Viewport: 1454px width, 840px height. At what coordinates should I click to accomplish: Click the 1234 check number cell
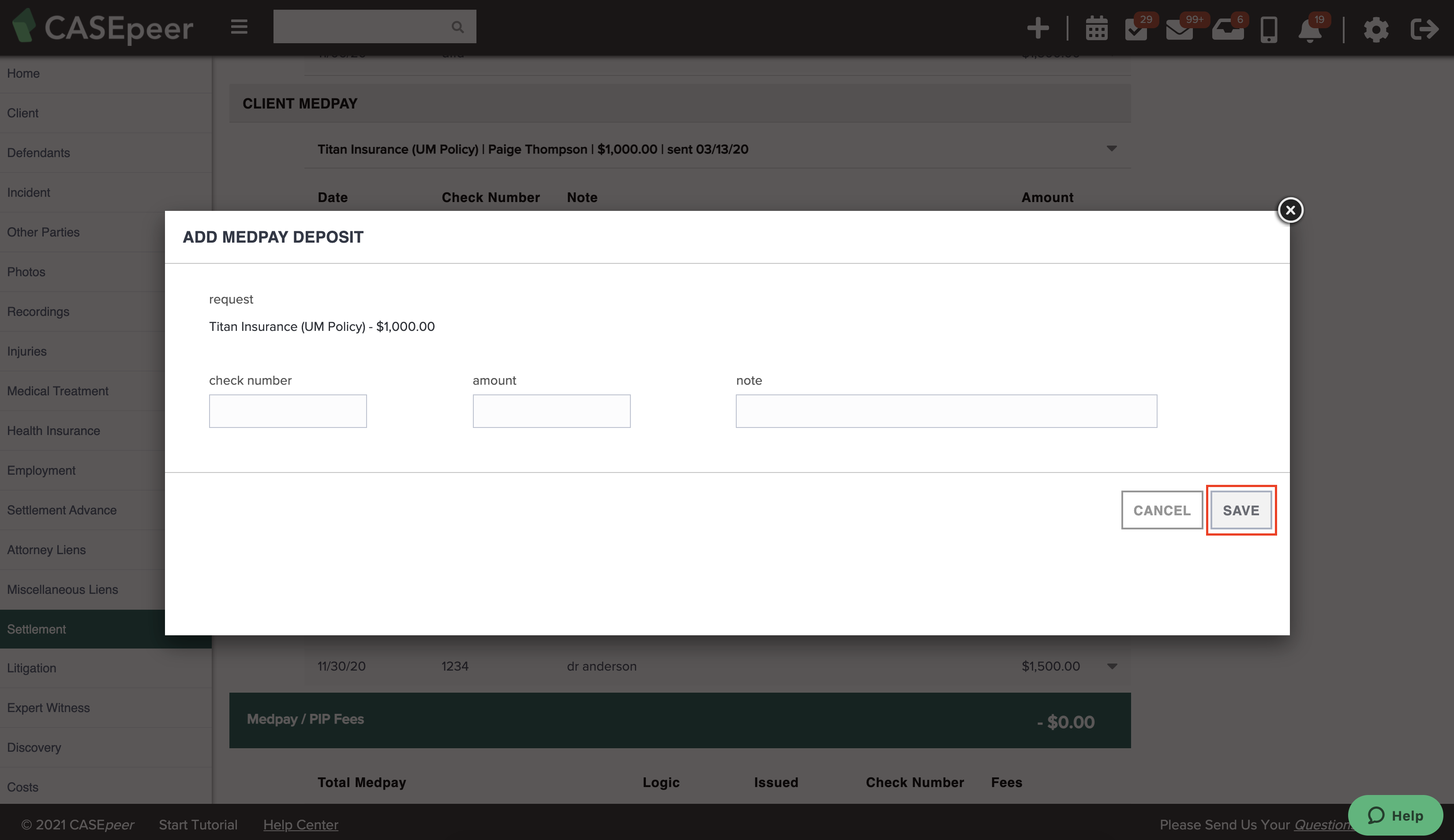[x=455, y=666]
